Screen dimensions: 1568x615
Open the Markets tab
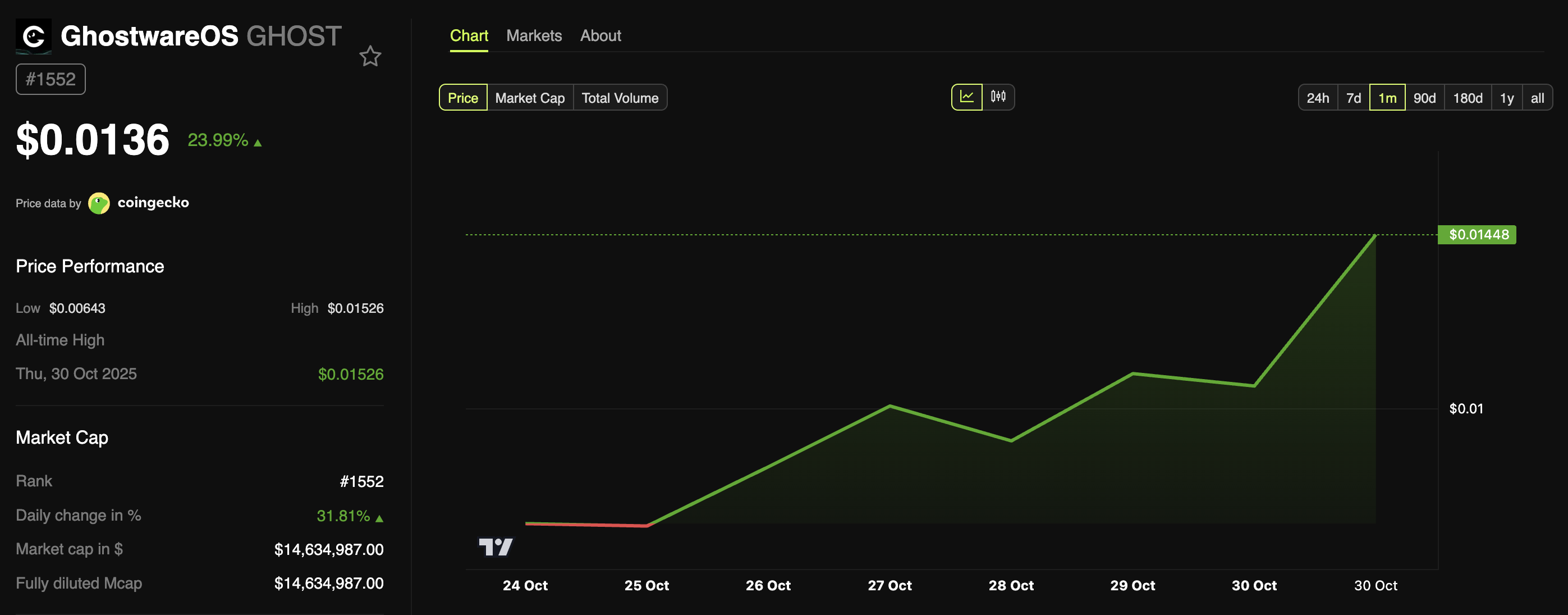click(534, 36)
